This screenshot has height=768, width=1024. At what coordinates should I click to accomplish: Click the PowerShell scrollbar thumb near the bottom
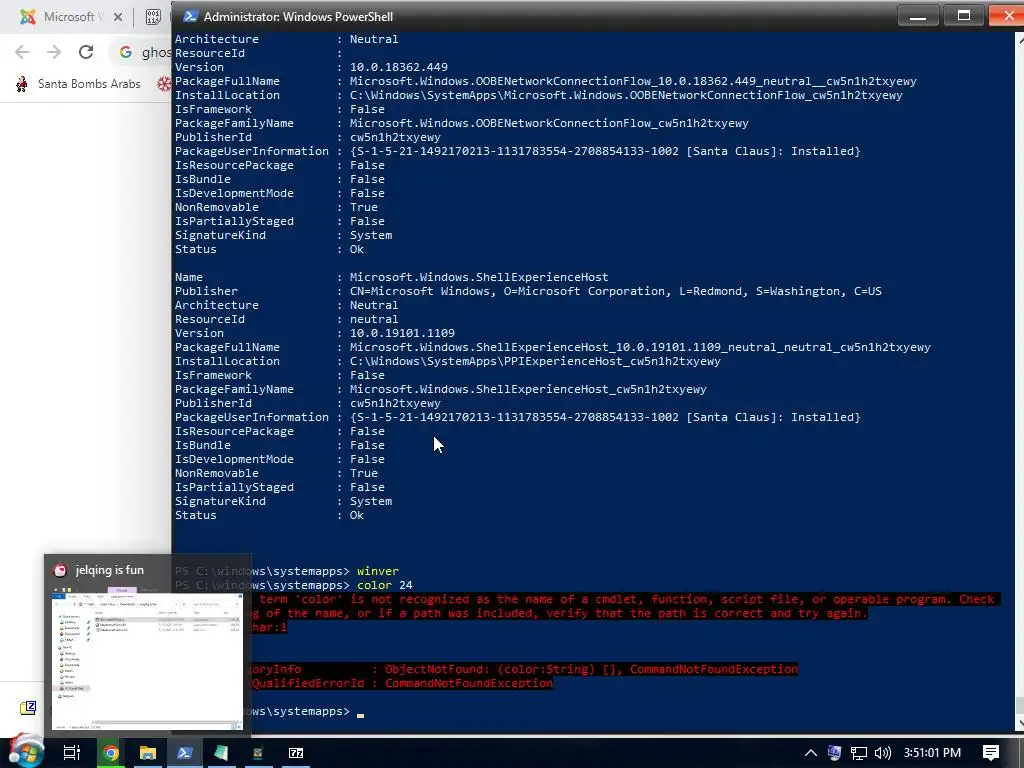(x=1019, y=705)
